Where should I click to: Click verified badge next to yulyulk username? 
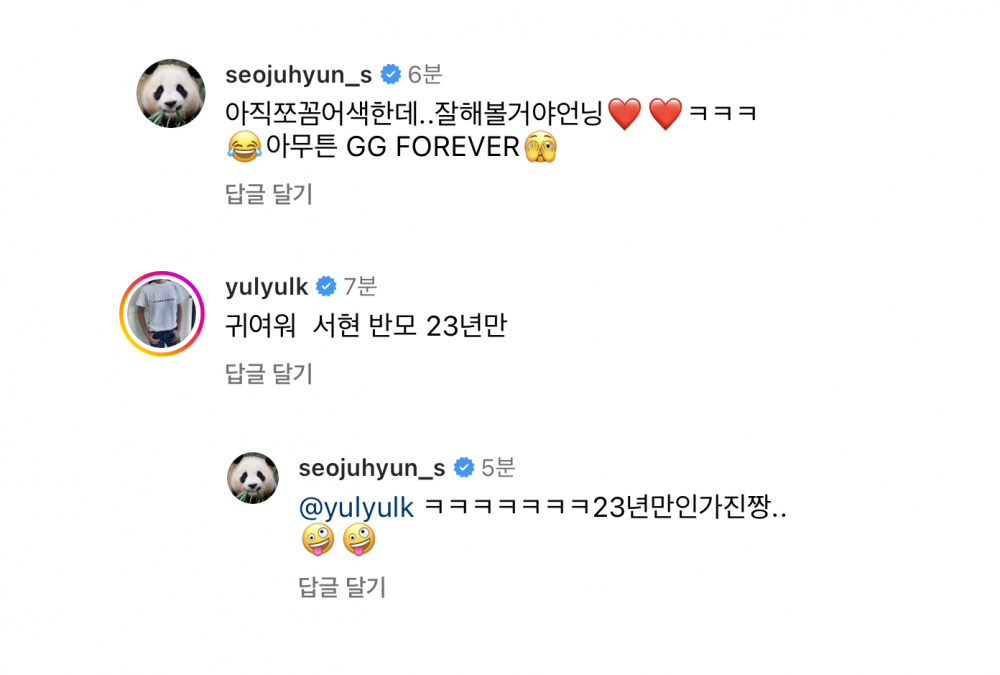(326, 286)
